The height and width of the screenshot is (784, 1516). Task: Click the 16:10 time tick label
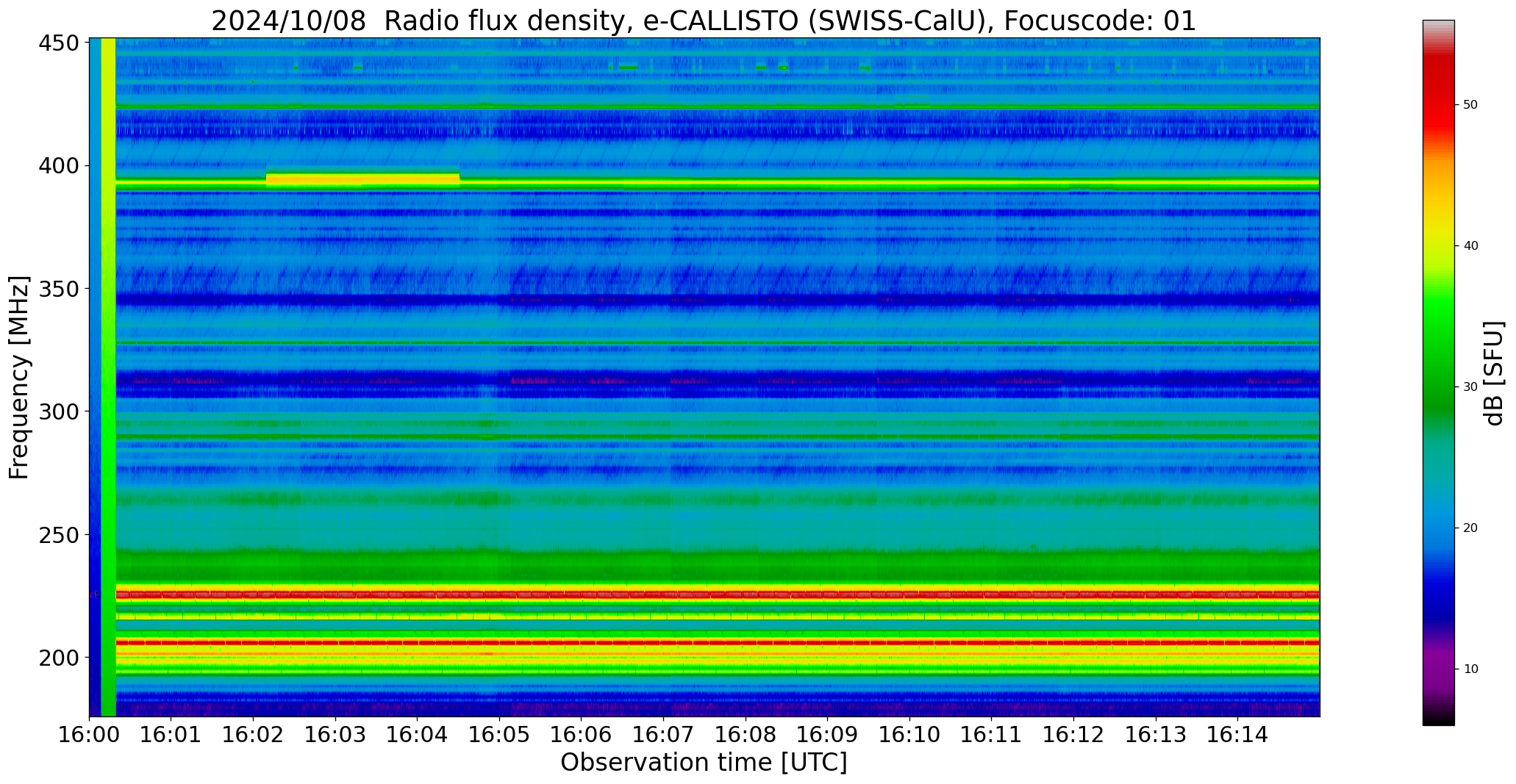pos(909,734)
